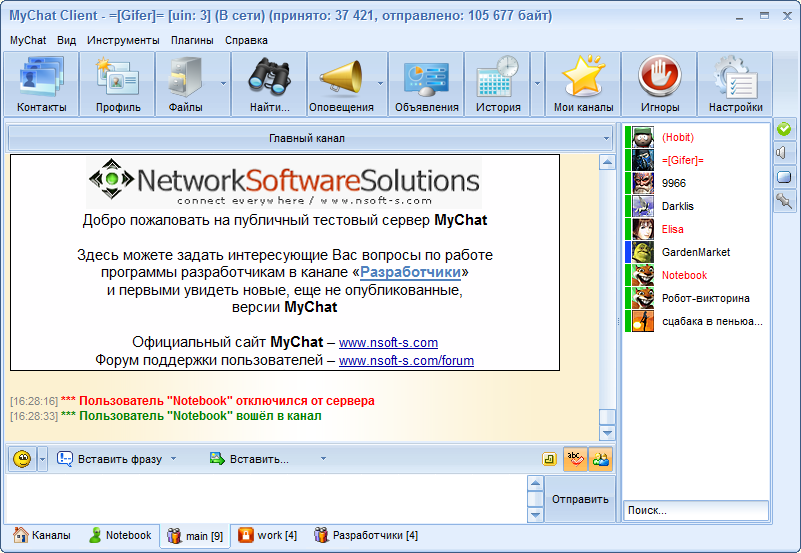Open the Профиль toolbar button
Viewport: 801px width, 553px height.
[117, 84]
